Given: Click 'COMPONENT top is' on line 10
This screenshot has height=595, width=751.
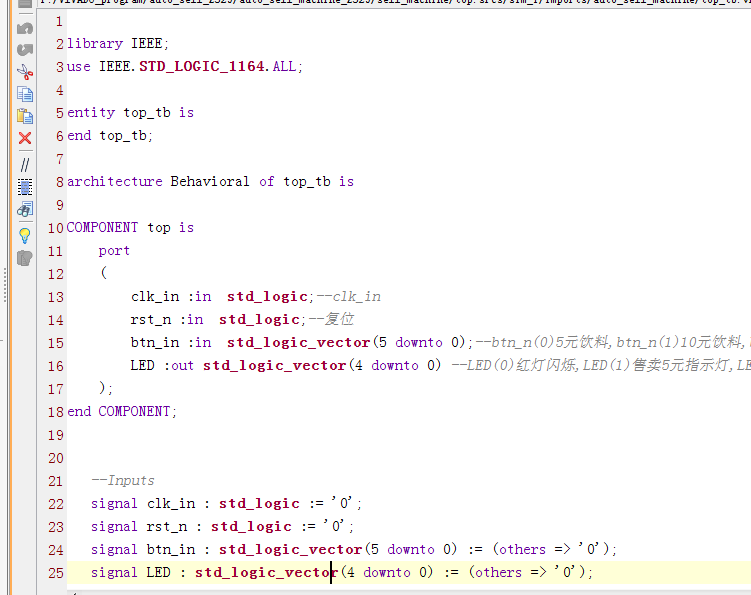Looking at the screenshot, I should (x=130, y=228).
